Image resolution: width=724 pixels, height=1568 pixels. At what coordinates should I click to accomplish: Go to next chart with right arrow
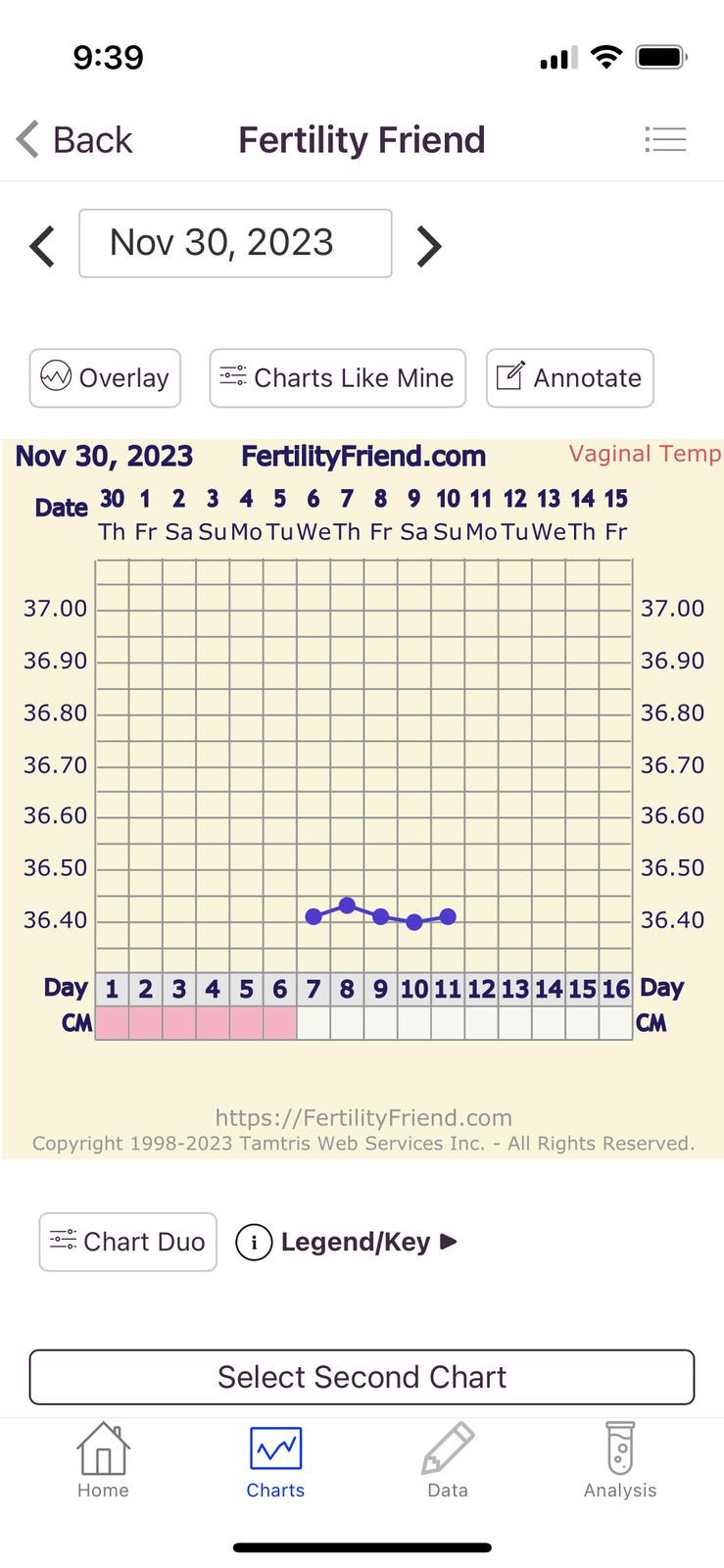429,246
